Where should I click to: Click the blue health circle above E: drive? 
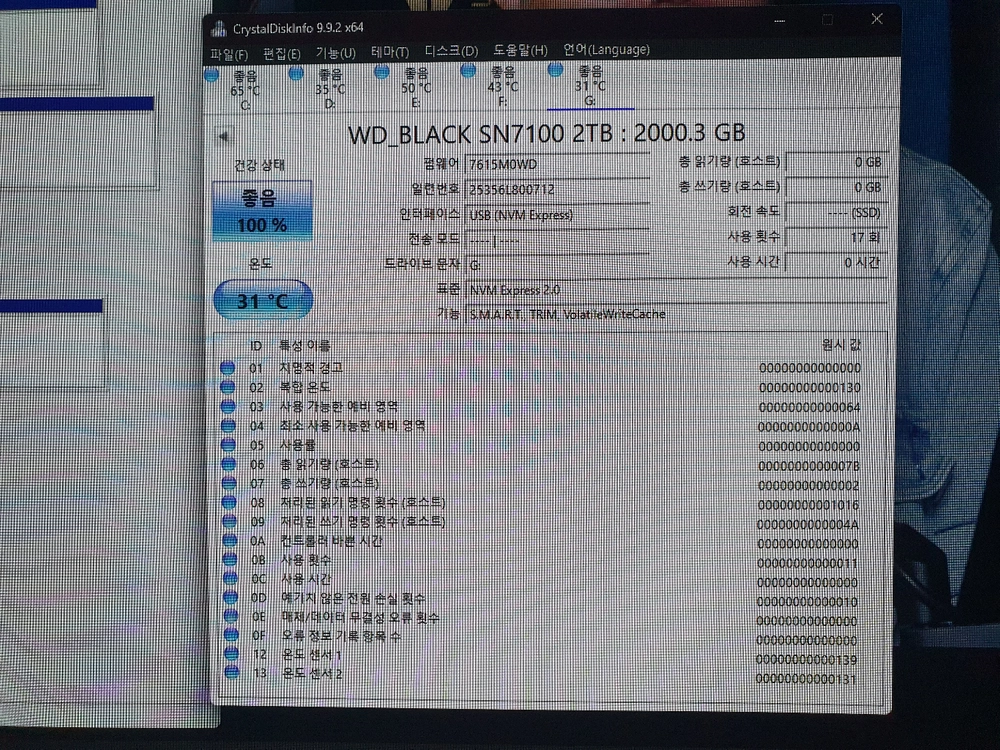point(381,71)
